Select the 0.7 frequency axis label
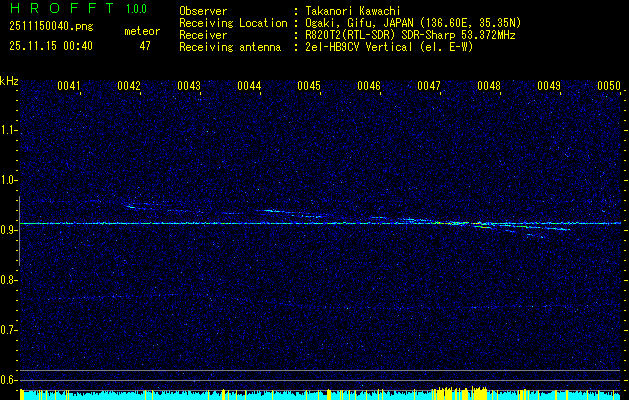This screenshot has height=400, width=629. point(9,330)
